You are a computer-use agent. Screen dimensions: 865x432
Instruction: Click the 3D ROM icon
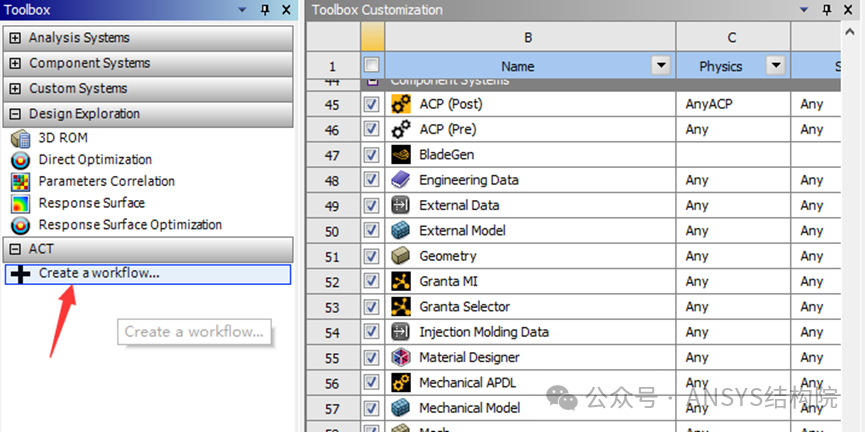[20, 138]
